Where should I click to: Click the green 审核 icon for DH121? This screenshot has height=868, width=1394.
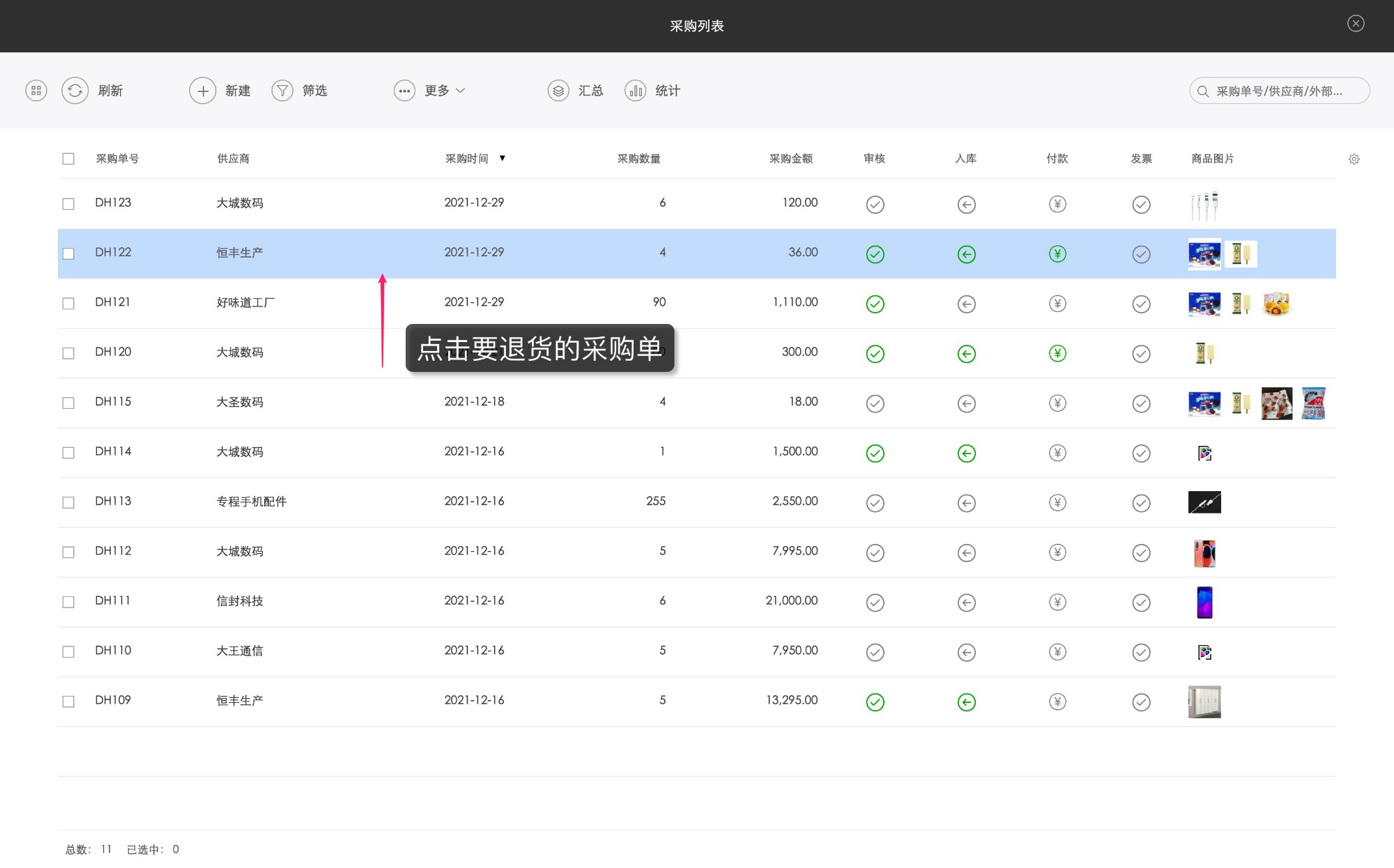pos(875,304)
